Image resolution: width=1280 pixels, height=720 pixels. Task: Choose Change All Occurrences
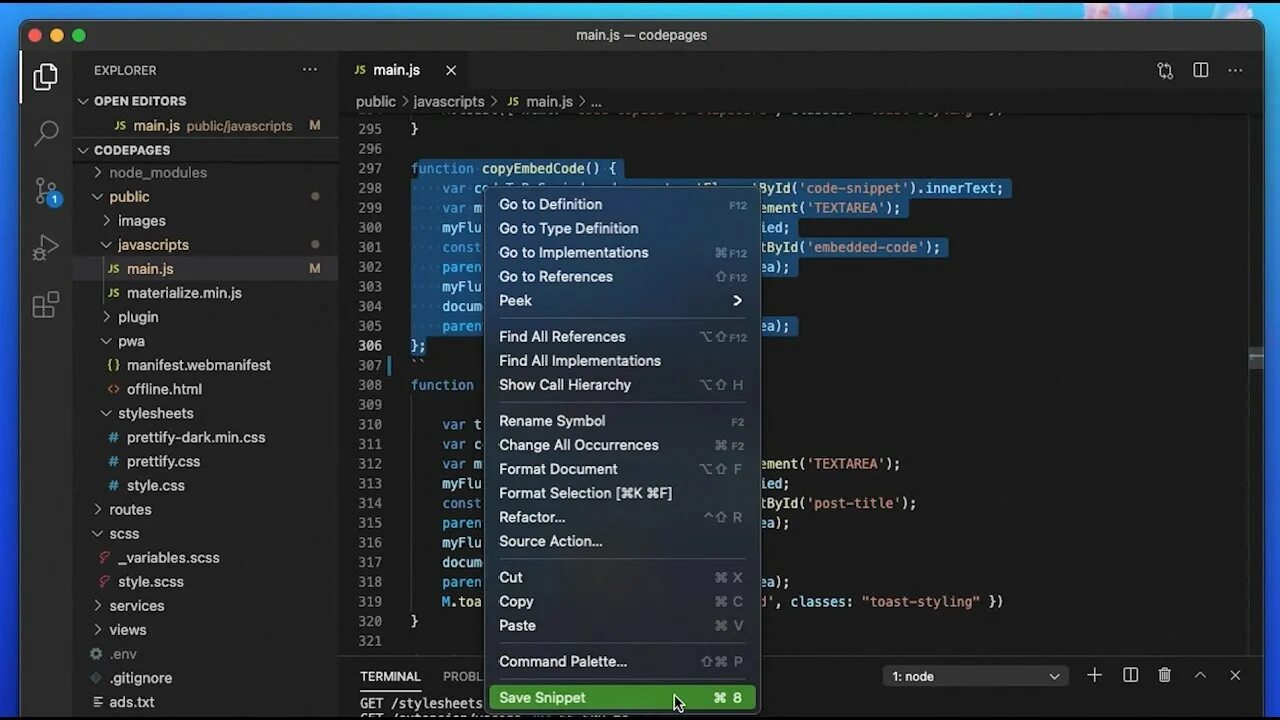tap(622, 444)
